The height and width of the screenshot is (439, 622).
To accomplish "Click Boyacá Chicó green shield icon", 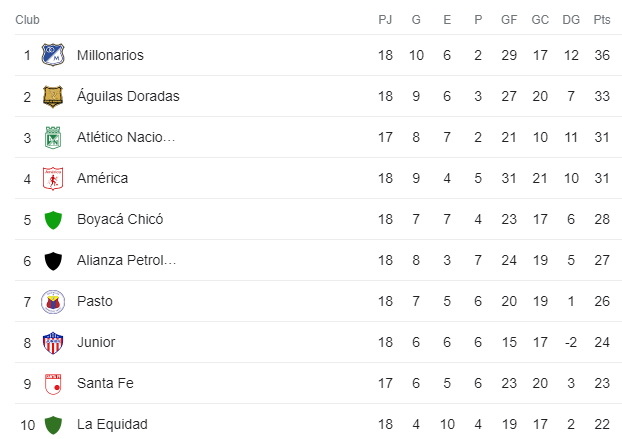I will pos(53,220).
